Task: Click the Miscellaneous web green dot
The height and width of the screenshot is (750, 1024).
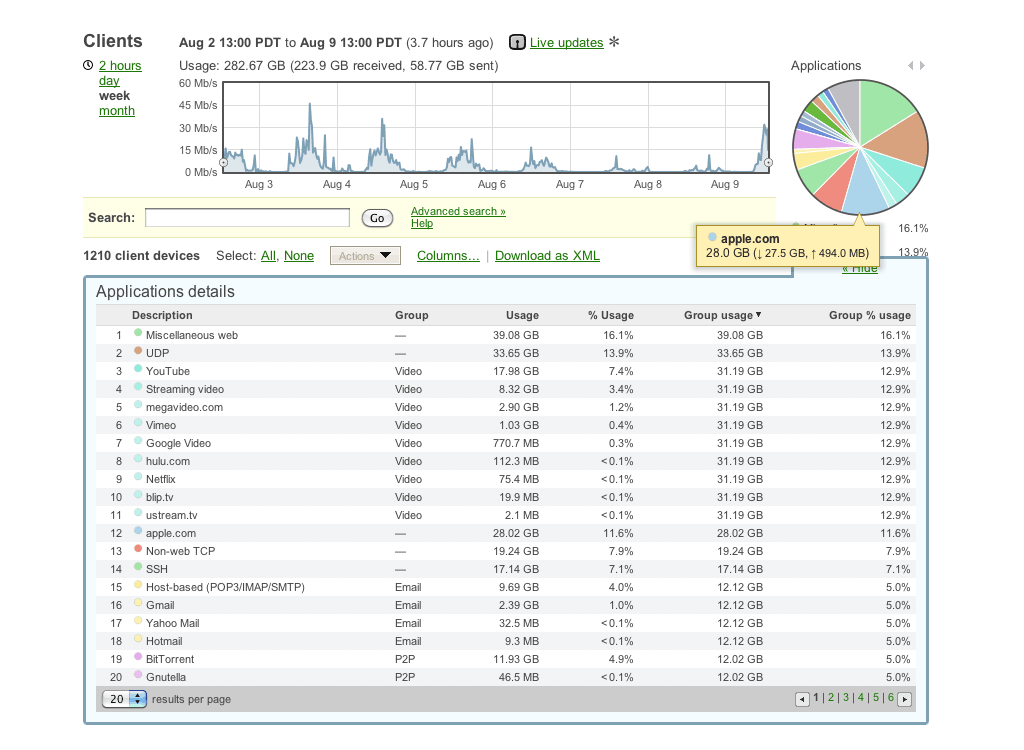Action: pyautogui.click(x=138, y=333)
